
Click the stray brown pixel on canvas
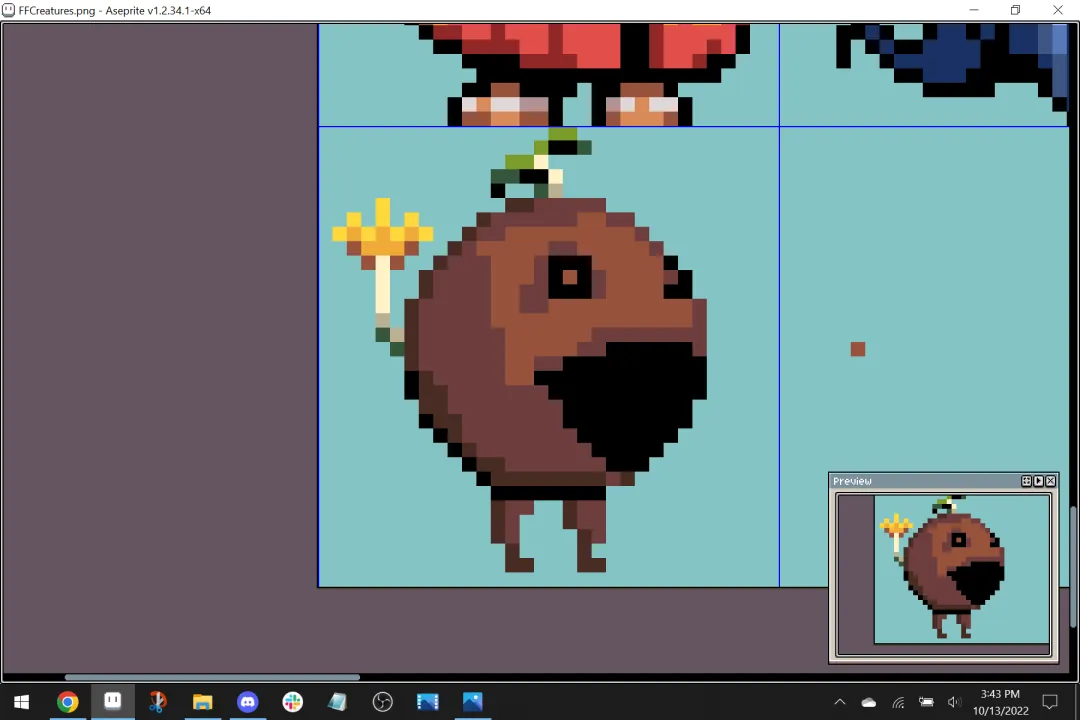[858, 349]
